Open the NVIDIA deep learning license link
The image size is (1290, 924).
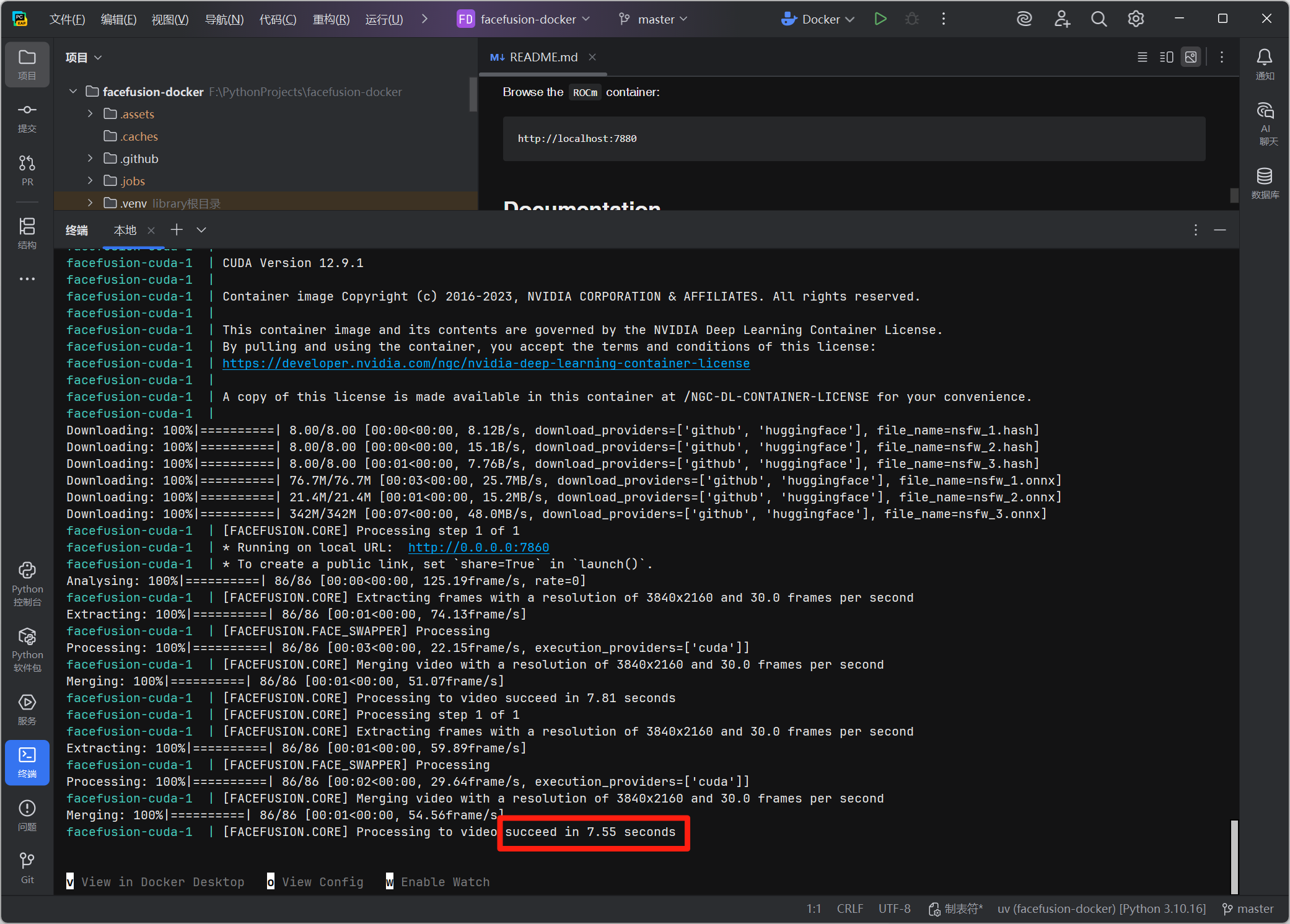(x=486, y=364)
